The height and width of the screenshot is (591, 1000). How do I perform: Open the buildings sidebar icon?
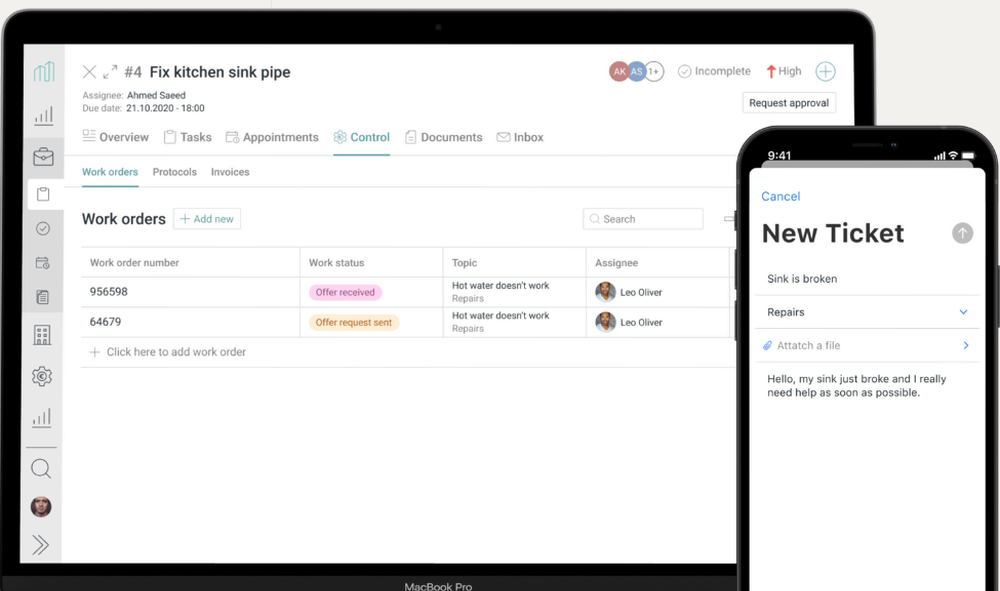click(x=42, y=335)
